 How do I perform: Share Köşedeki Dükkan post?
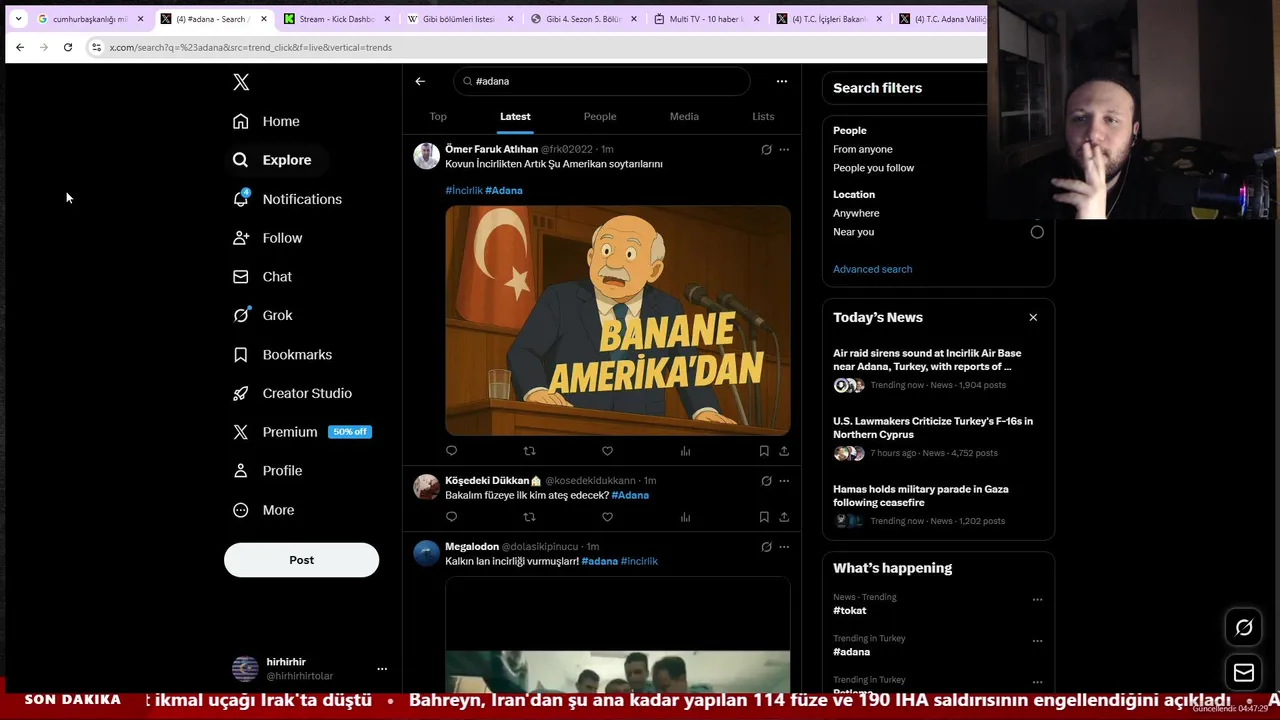coord(784,517)
